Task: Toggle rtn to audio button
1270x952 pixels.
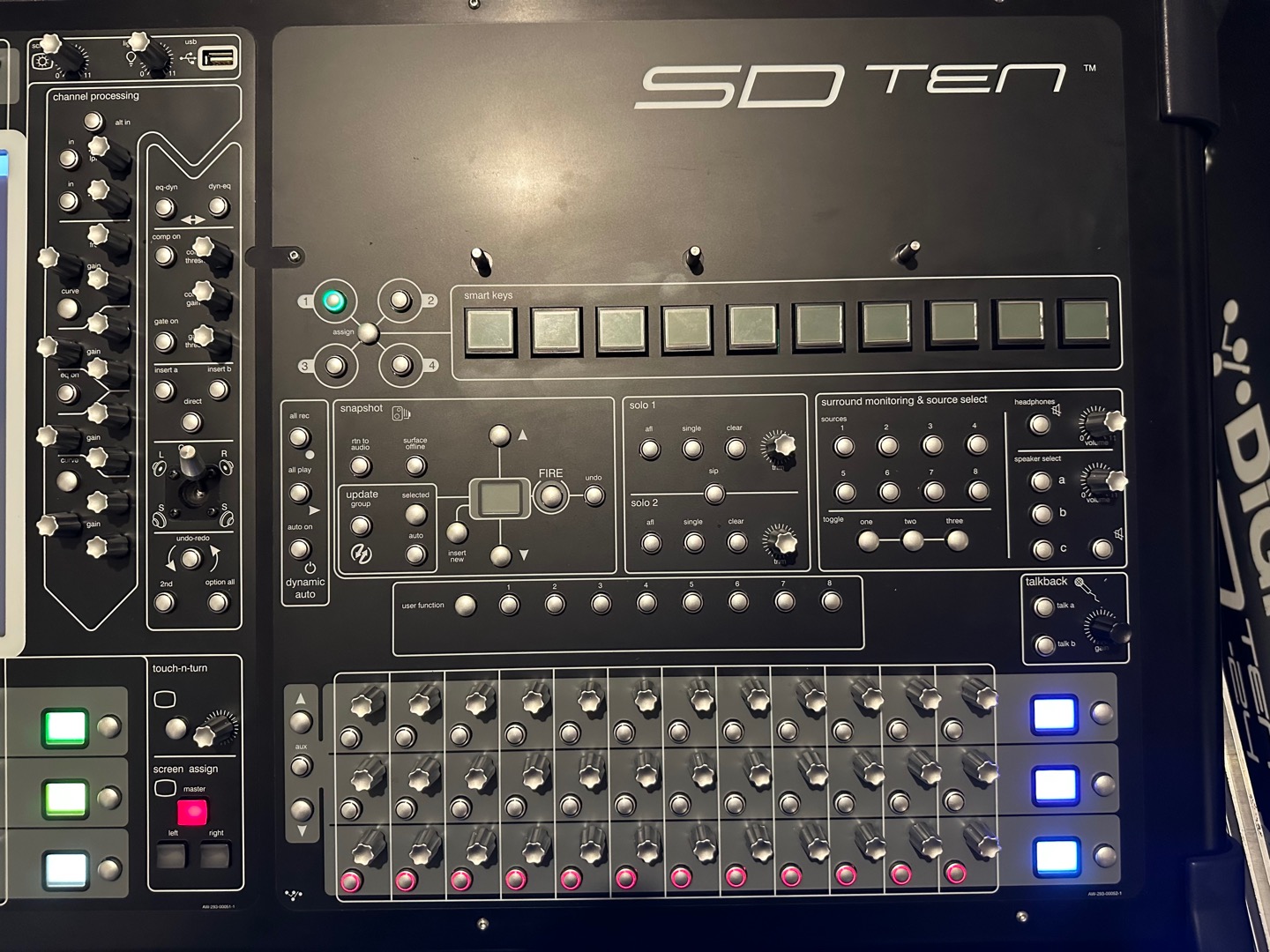Action: [361, 465]
